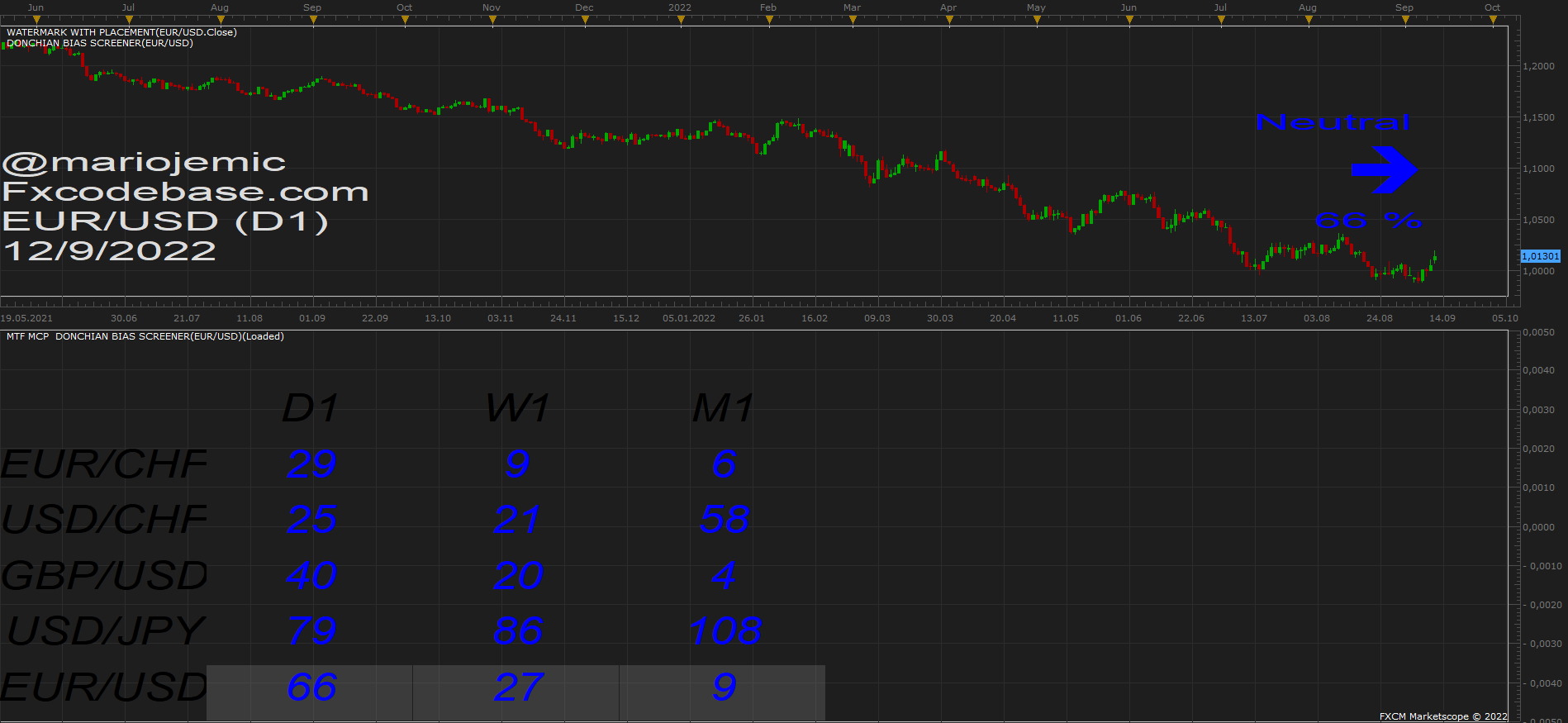Click the 24.11 date axis label
This screenshot has width=1568, height=723.
[563, 318]
